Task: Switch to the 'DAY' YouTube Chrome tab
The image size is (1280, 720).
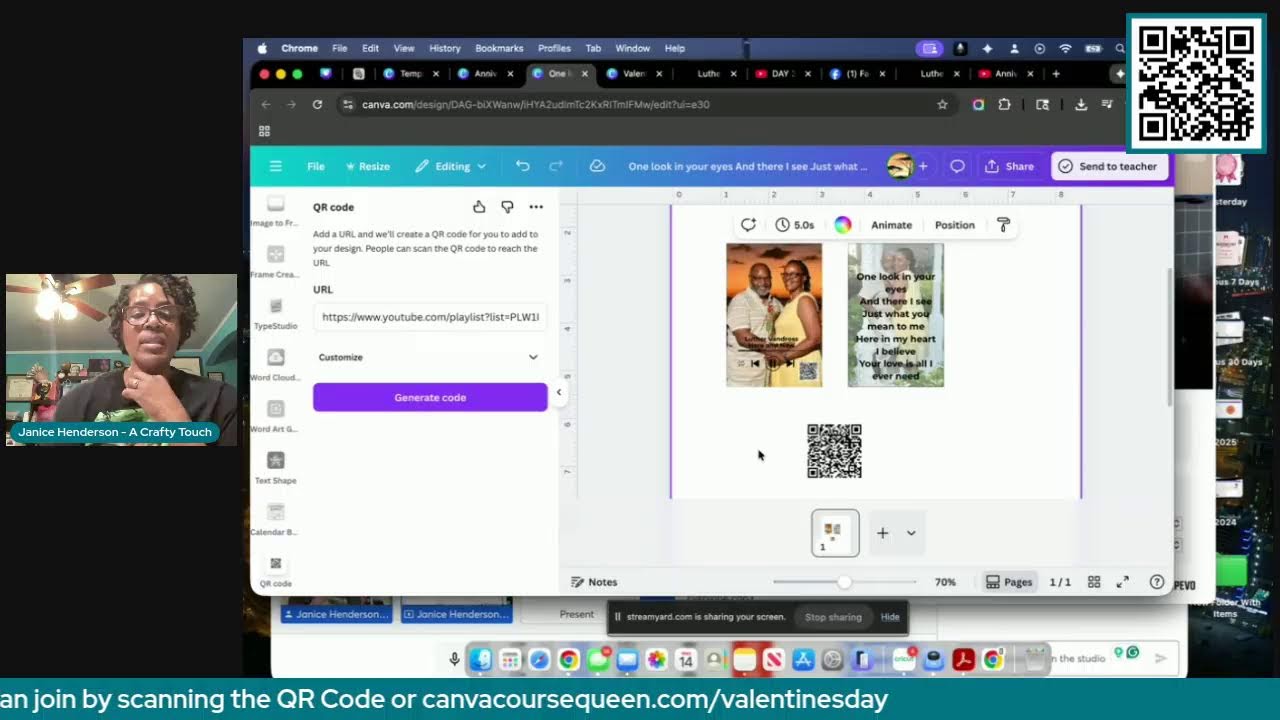Action: point(781,74)
